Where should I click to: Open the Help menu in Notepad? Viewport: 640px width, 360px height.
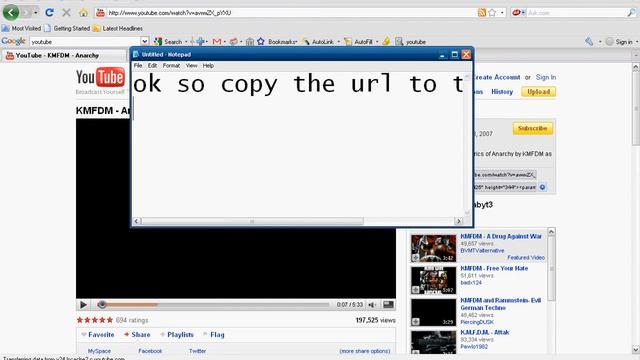coord(208,66)
